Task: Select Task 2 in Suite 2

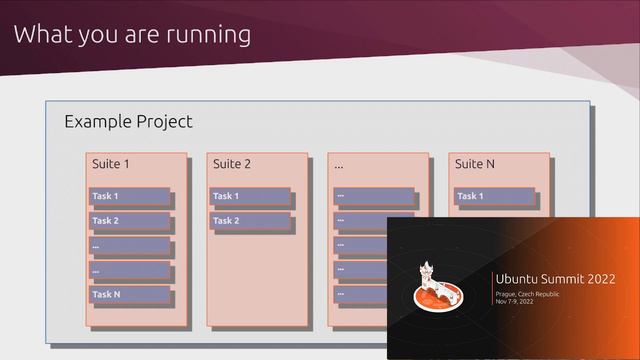Action: 250,221
